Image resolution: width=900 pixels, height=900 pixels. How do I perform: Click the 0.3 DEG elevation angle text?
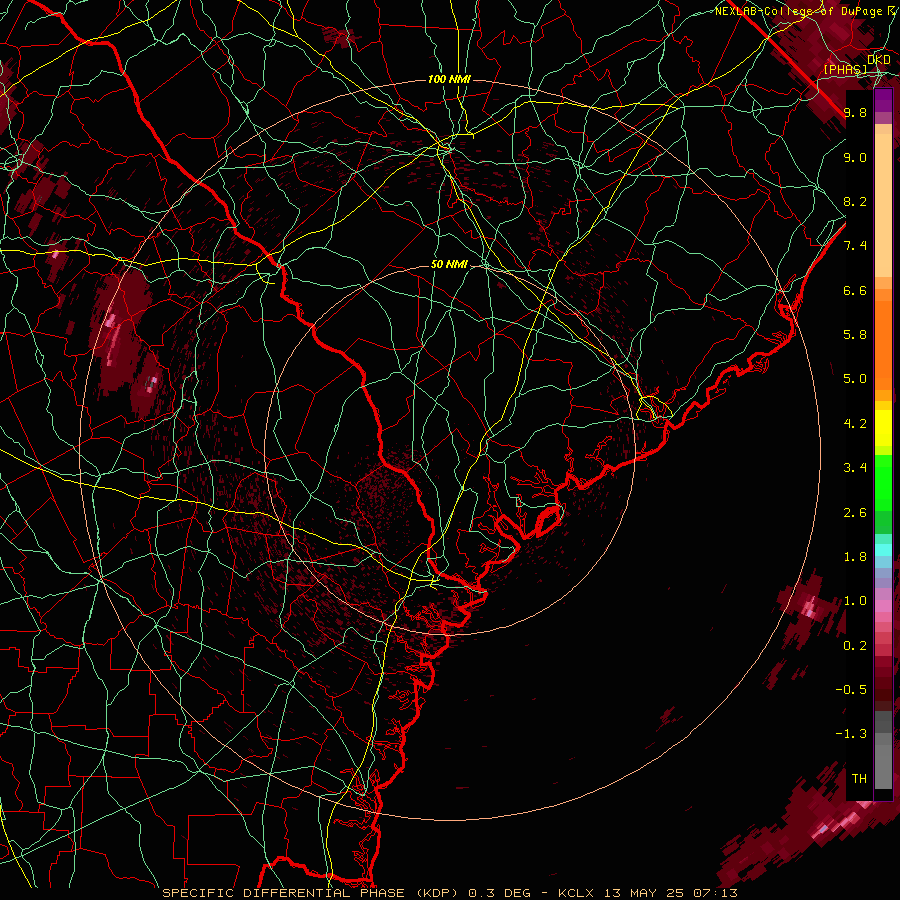pyautogui.click(x=498, y=893)
